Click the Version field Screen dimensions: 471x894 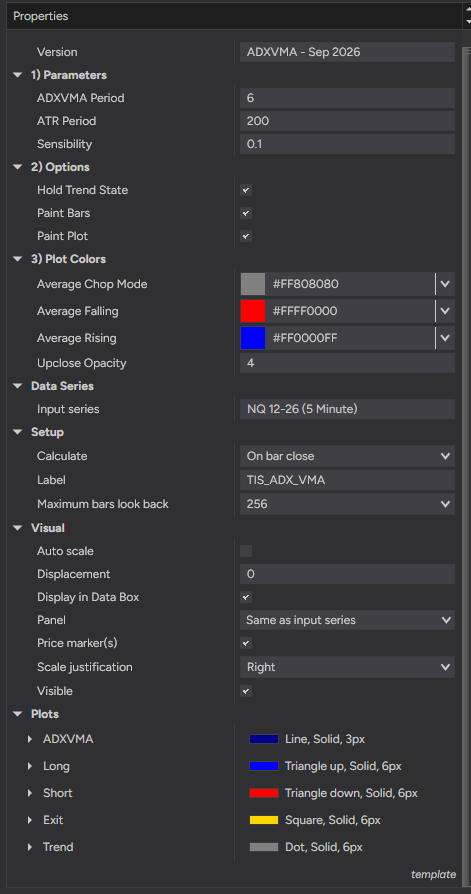pyautogui.click(x=347, y=52)
